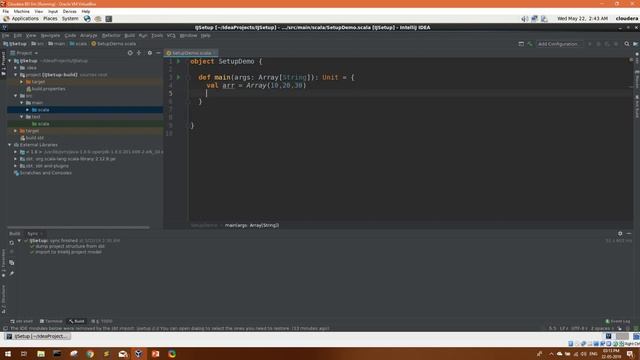Viewport: 640px width, 360px height.
Task: Click the VirtualBox icon in Windows taskbar
Action: point(139,354)
